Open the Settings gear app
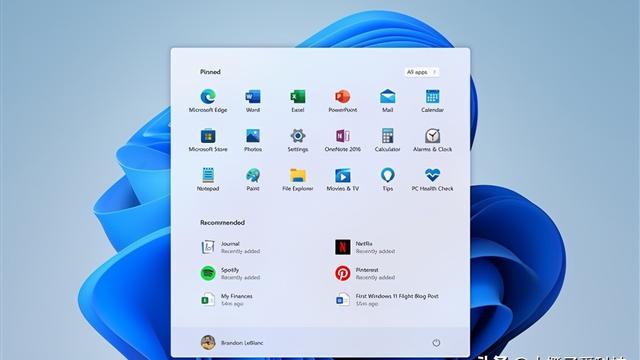 coord(298,140)
